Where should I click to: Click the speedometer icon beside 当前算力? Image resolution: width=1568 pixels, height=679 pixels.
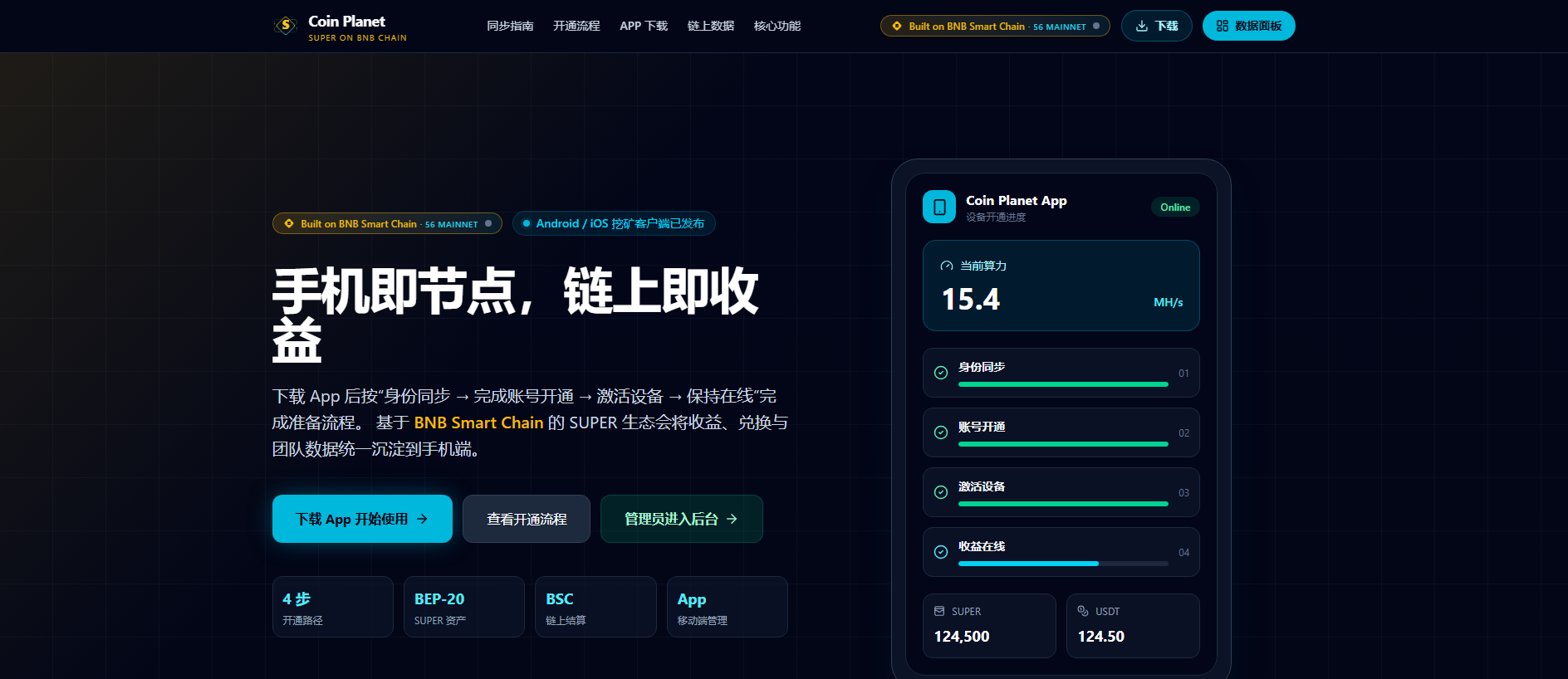(x=947, y=266)
